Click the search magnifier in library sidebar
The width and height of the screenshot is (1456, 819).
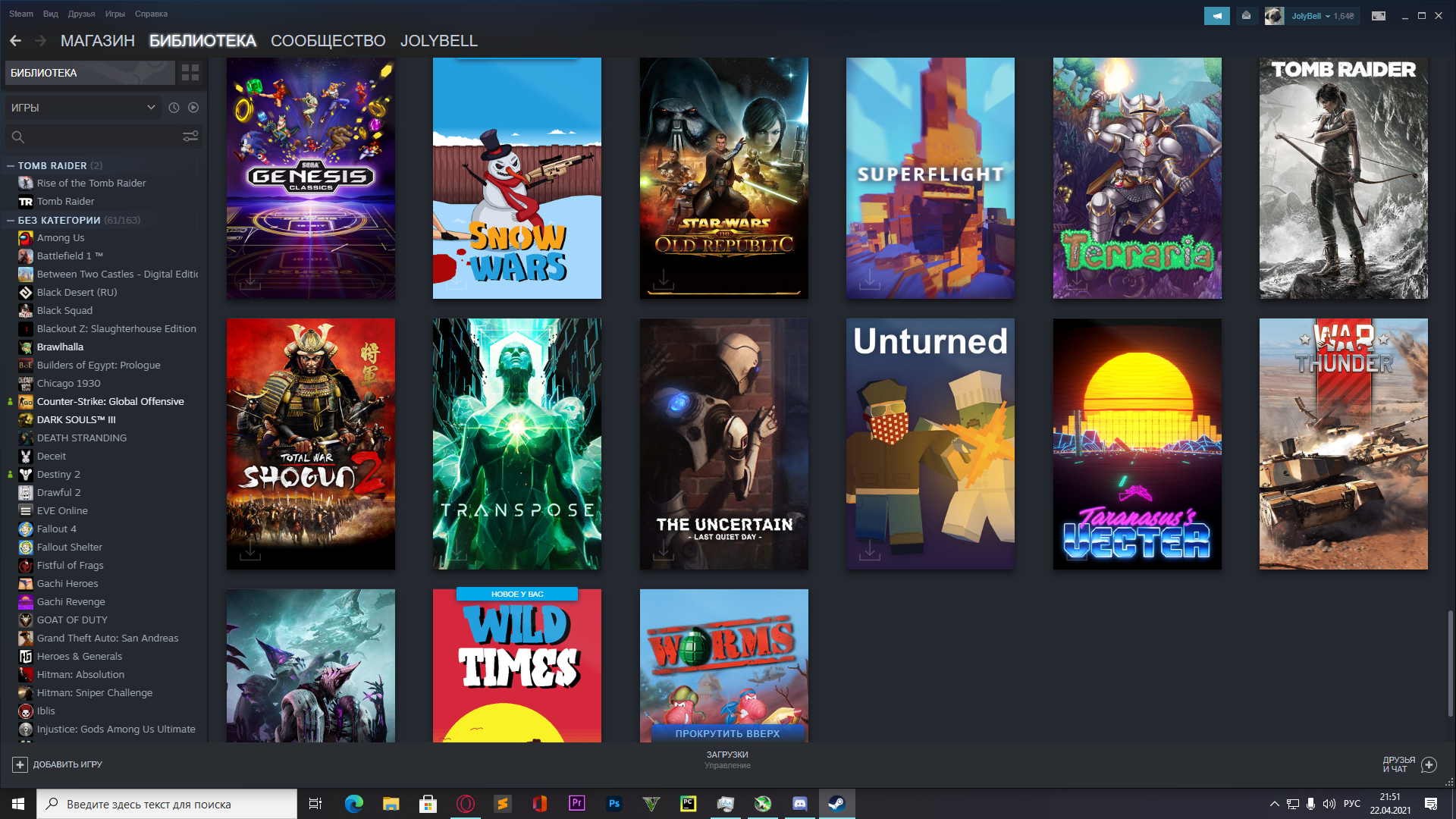click(18, 137)
